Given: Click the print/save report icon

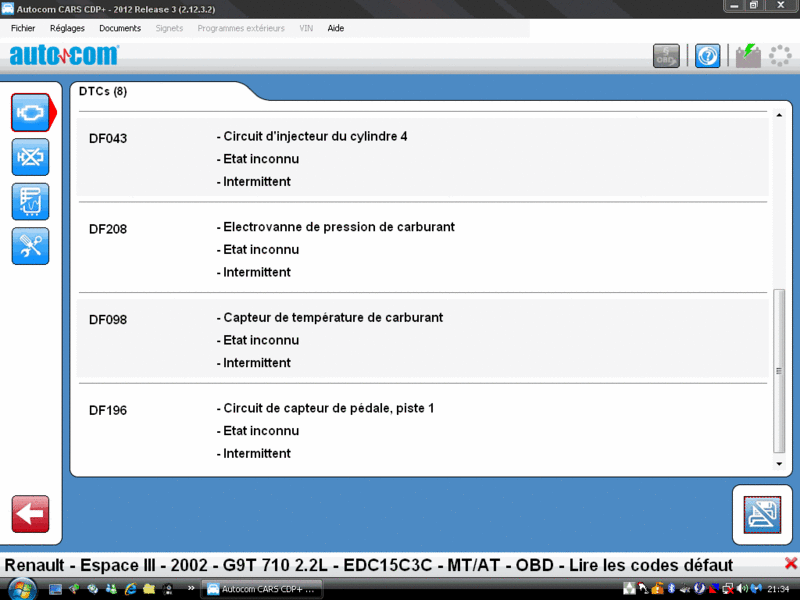Looking at the screenshot, I should pos(762,515).
